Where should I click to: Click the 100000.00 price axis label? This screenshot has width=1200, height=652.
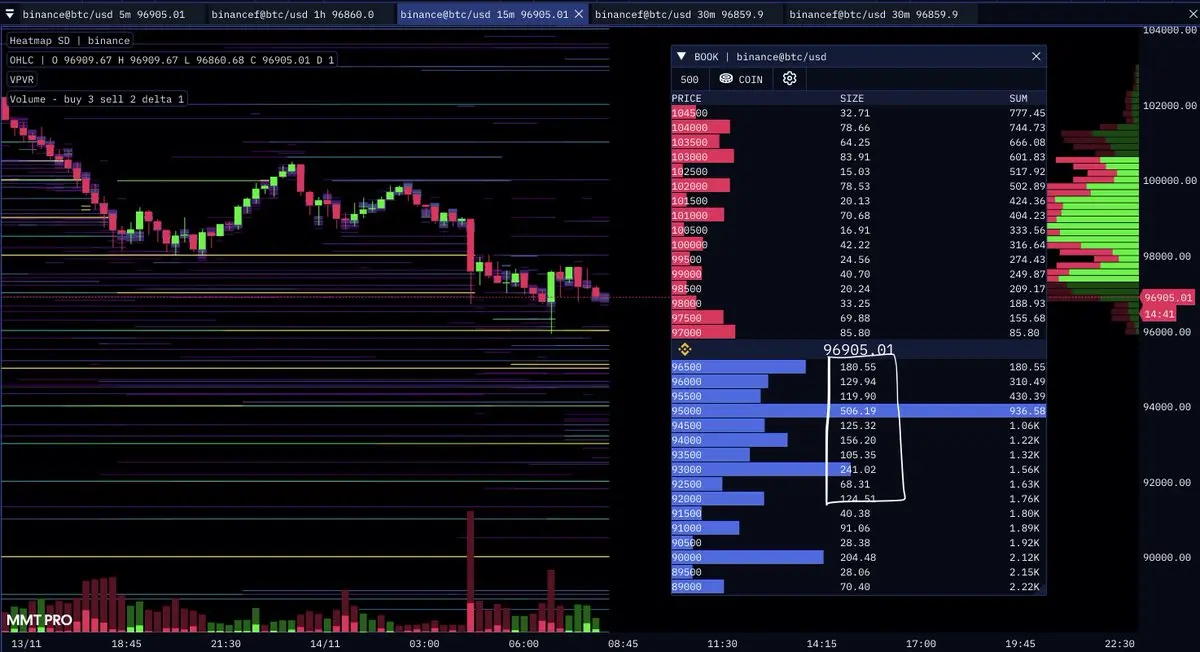pos(1168,181)
